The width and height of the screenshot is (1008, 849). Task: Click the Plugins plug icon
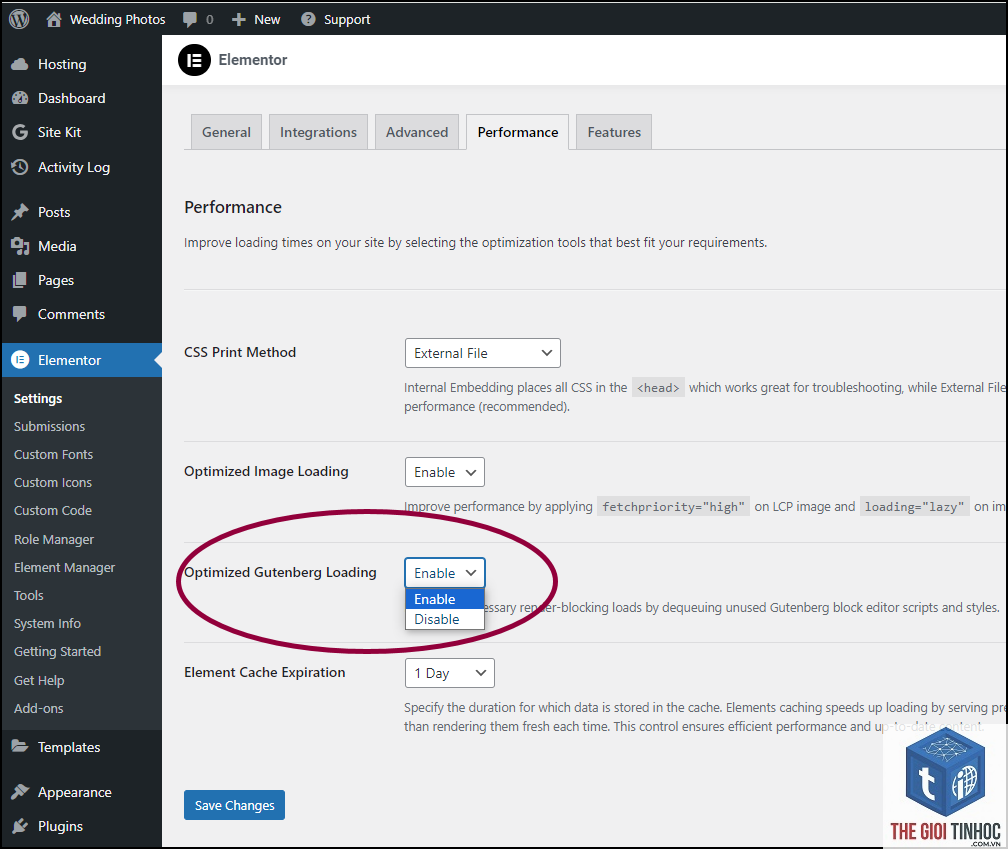click(x=20, y=826)
